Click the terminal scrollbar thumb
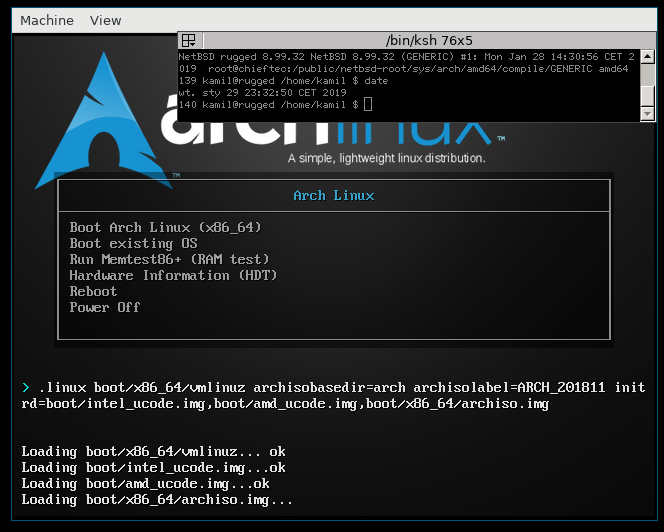 tap(647, 95)
